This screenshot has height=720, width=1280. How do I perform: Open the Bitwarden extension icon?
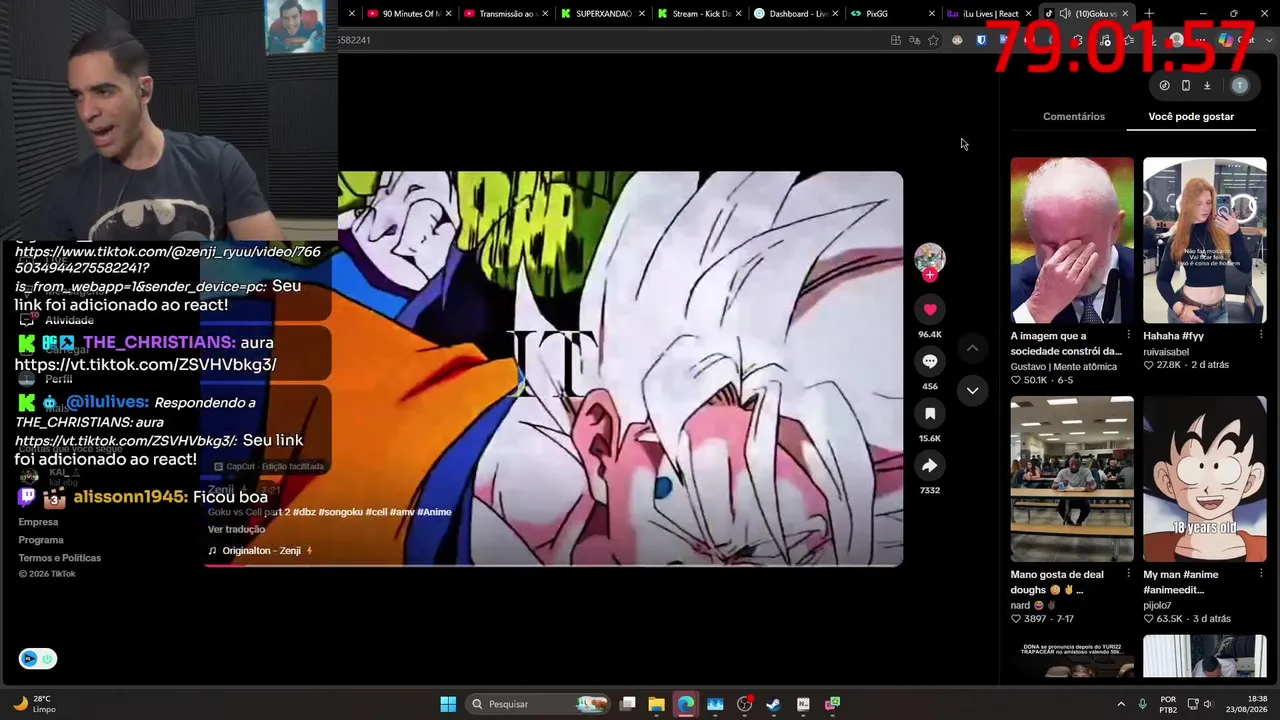click(981, 40)
